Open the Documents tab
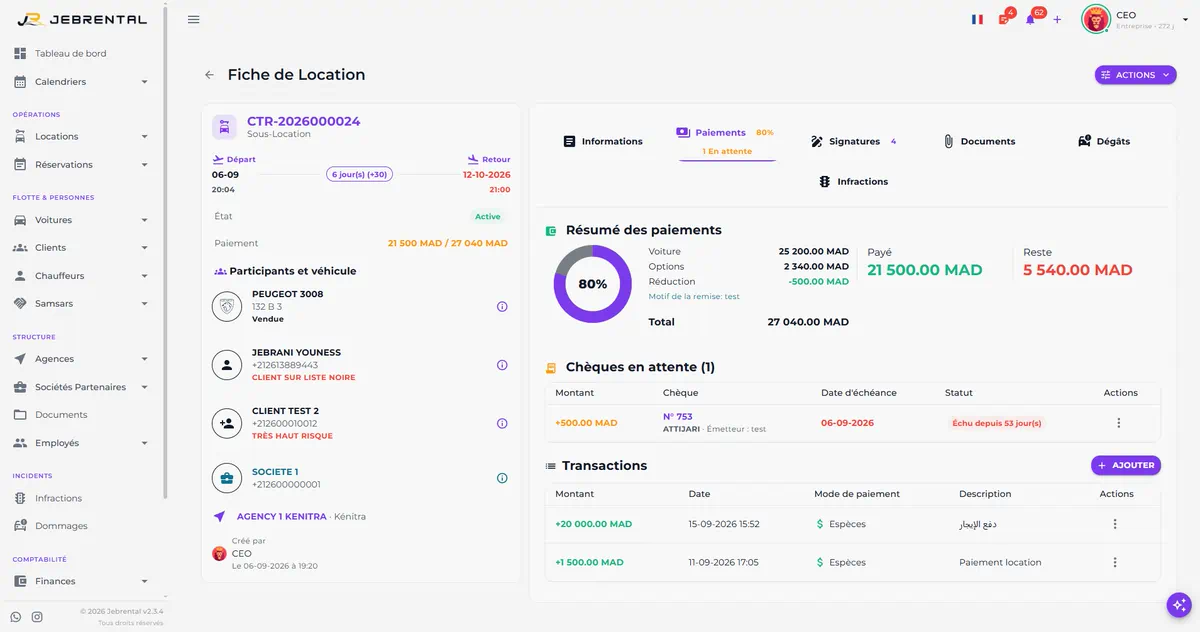Viewport: 1200px width, 632px height. [x=979, y=142]
